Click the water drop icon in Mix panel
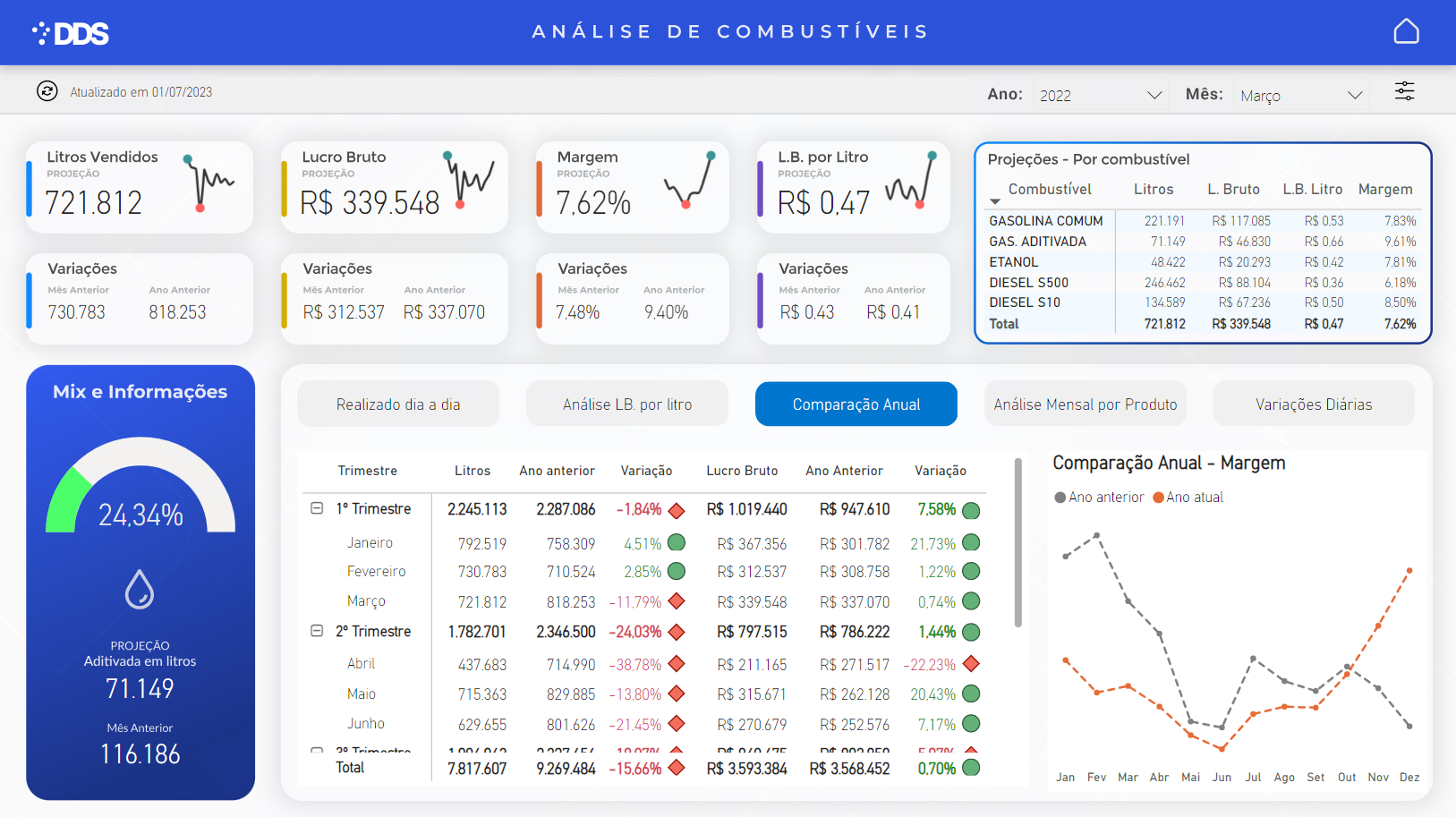1456x817 pixels. click(x=140, y=590)
